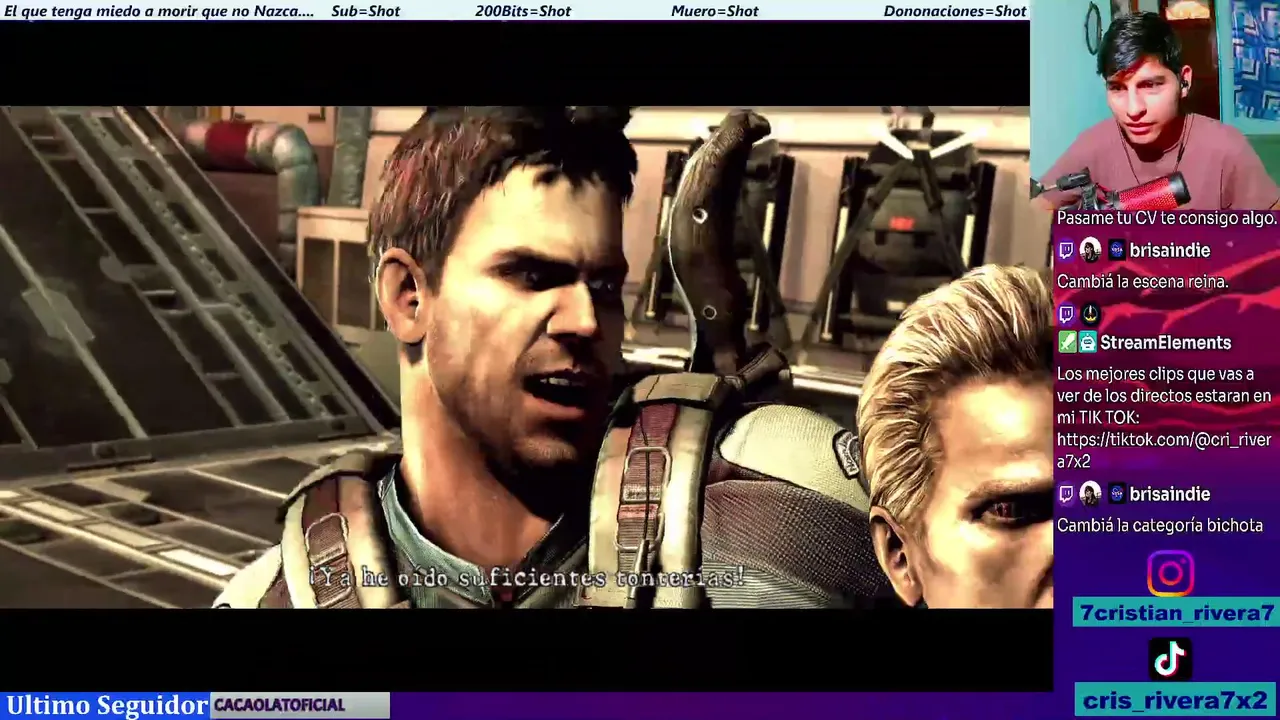Click the NASA badge above "Cambiá la categoría bichota"
The height and width of the screenshot is (720, 1280).
[x=1116, y=494]
